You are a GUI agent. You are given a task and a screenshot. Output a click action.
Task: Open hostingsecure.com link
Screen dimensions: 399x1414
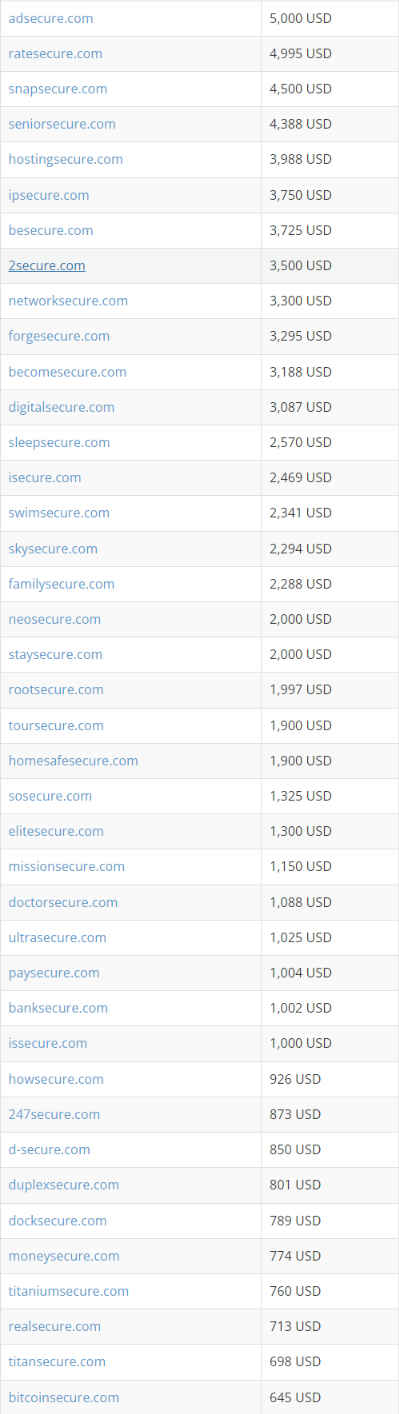[x=66, y=159]
